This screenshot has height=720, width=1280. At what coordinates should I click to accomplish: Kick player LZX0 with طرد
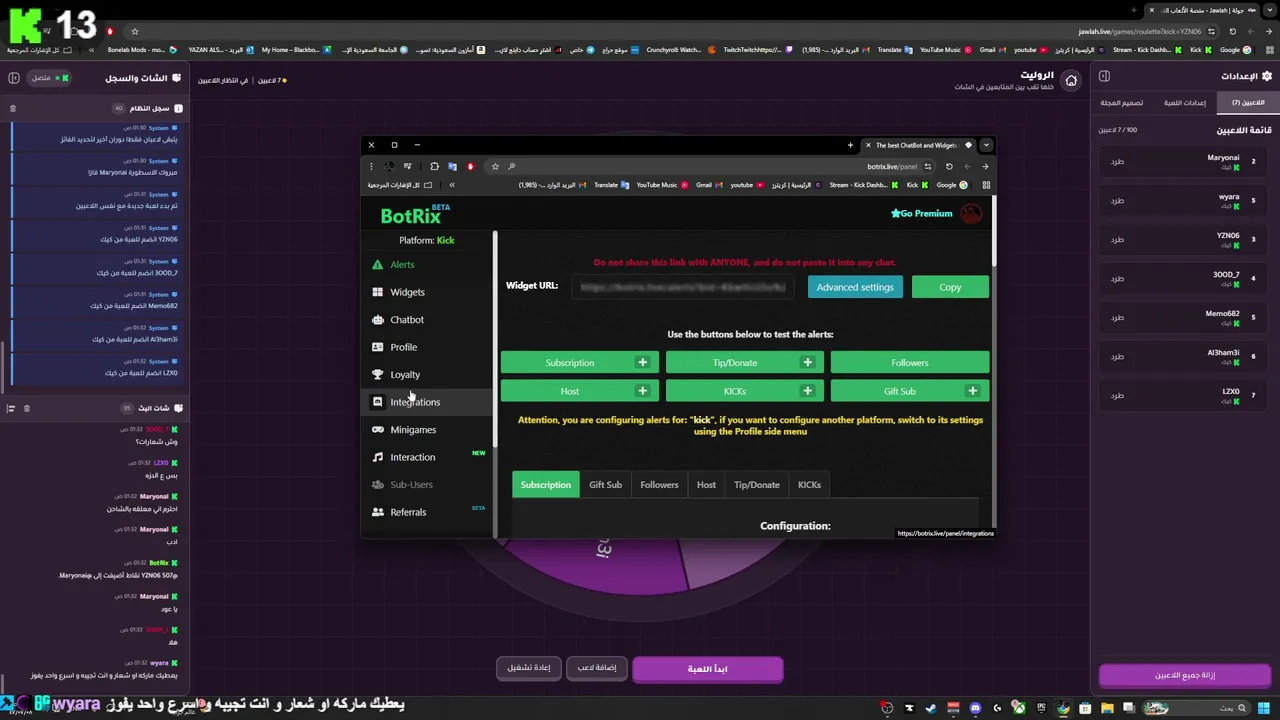click(1117, 396)
